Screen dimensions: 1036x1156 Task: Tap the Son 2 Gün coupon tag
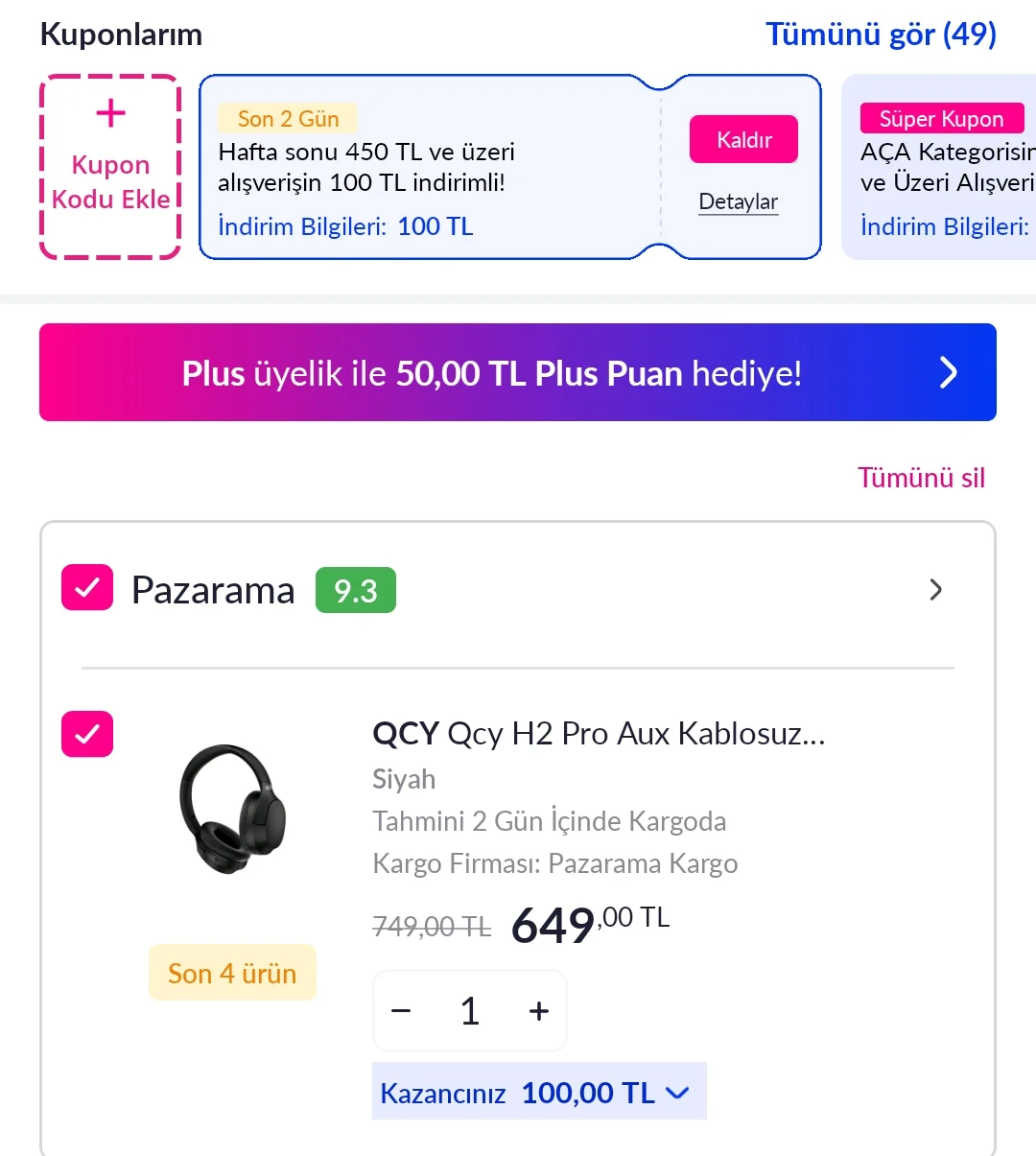(288, 119)
